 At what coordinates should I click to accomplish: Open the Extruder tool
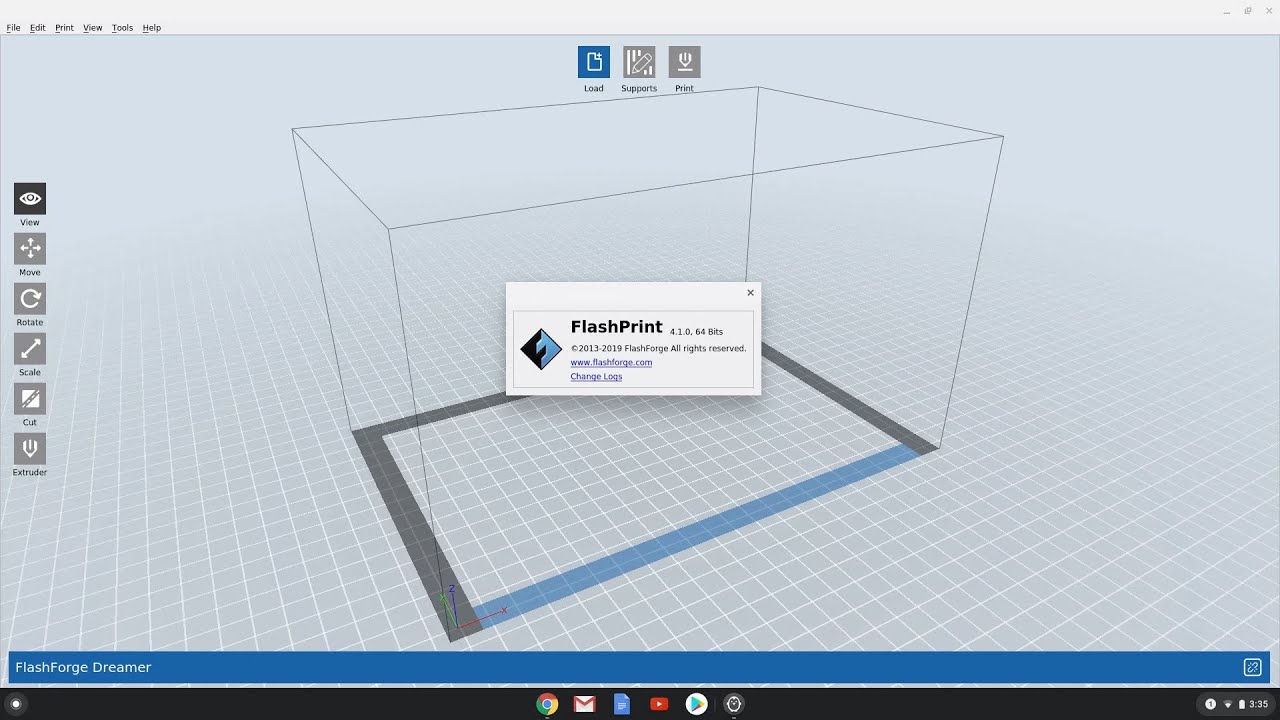(30, 449)
